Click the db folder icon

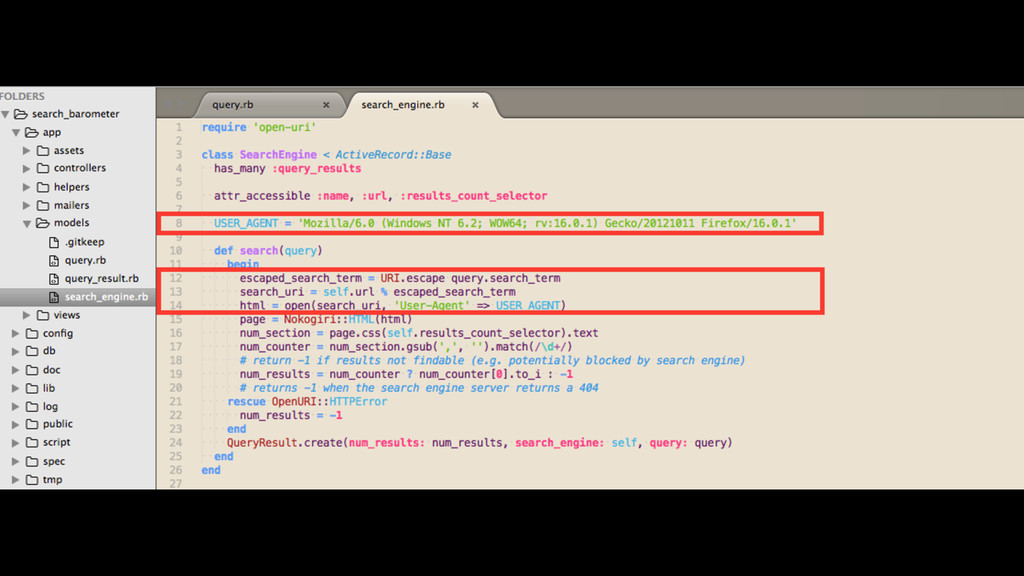tap(32, 351)
